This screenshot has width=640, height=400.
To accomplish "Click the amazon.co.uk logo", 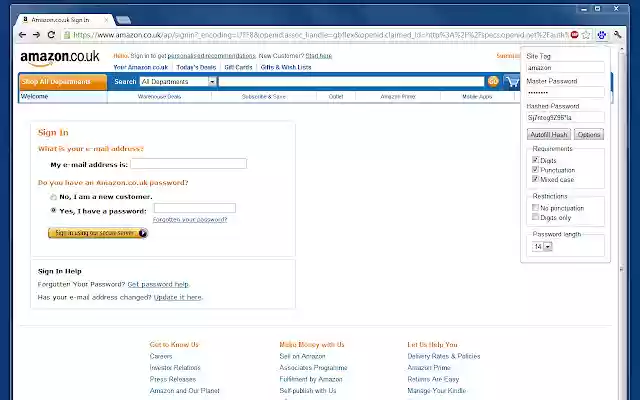I will 60,58.
